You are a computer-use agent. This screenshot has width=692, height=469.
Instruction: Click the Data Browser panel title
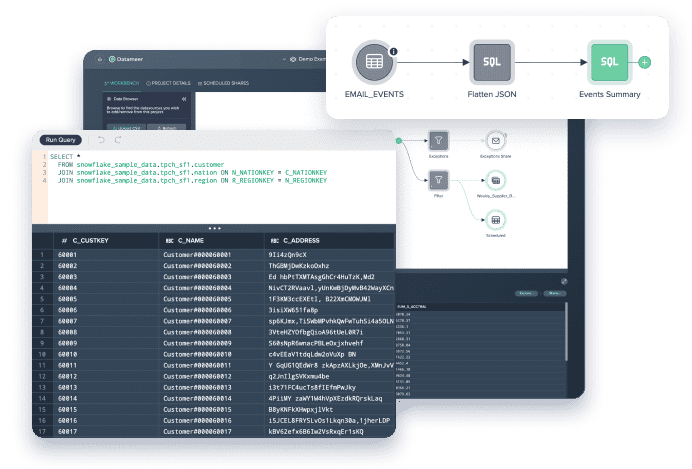tap(126, 99)
